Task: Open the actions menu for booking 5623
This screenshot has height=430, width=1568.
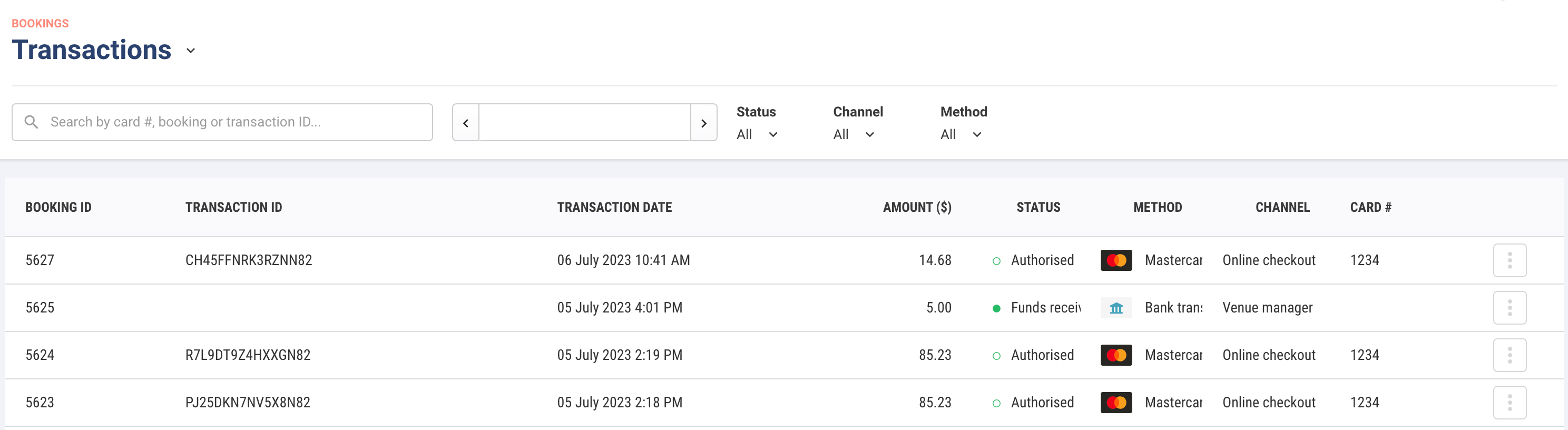Action: click(x=1510, y=403)
